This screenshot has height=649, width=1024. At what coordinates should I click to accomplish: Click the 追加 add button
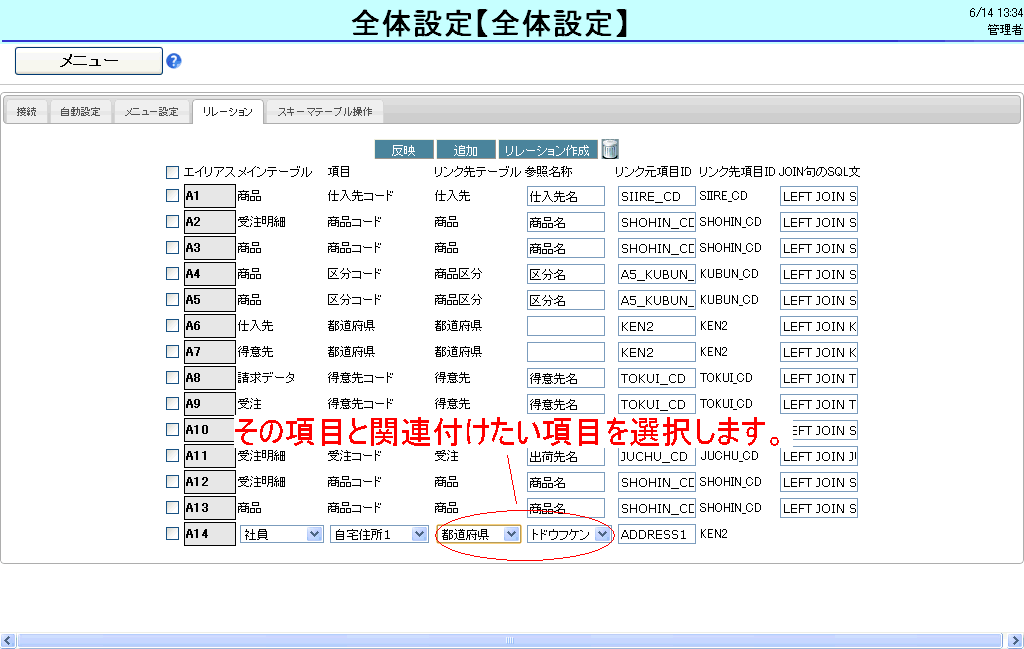click(465, 150)
